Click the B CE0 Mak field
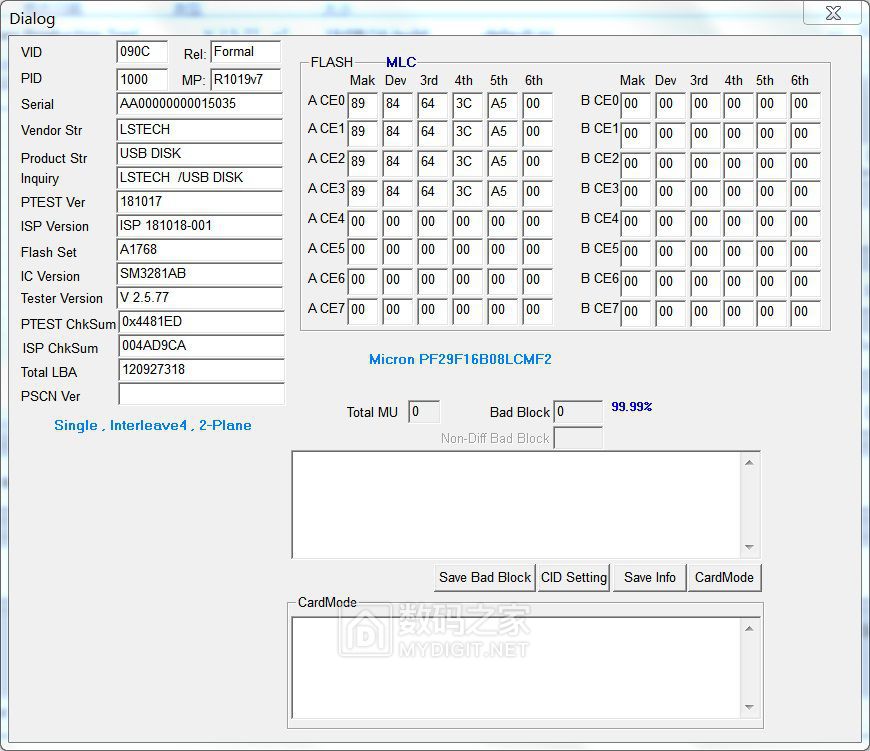The image size is (870, 751). (634, 104)
